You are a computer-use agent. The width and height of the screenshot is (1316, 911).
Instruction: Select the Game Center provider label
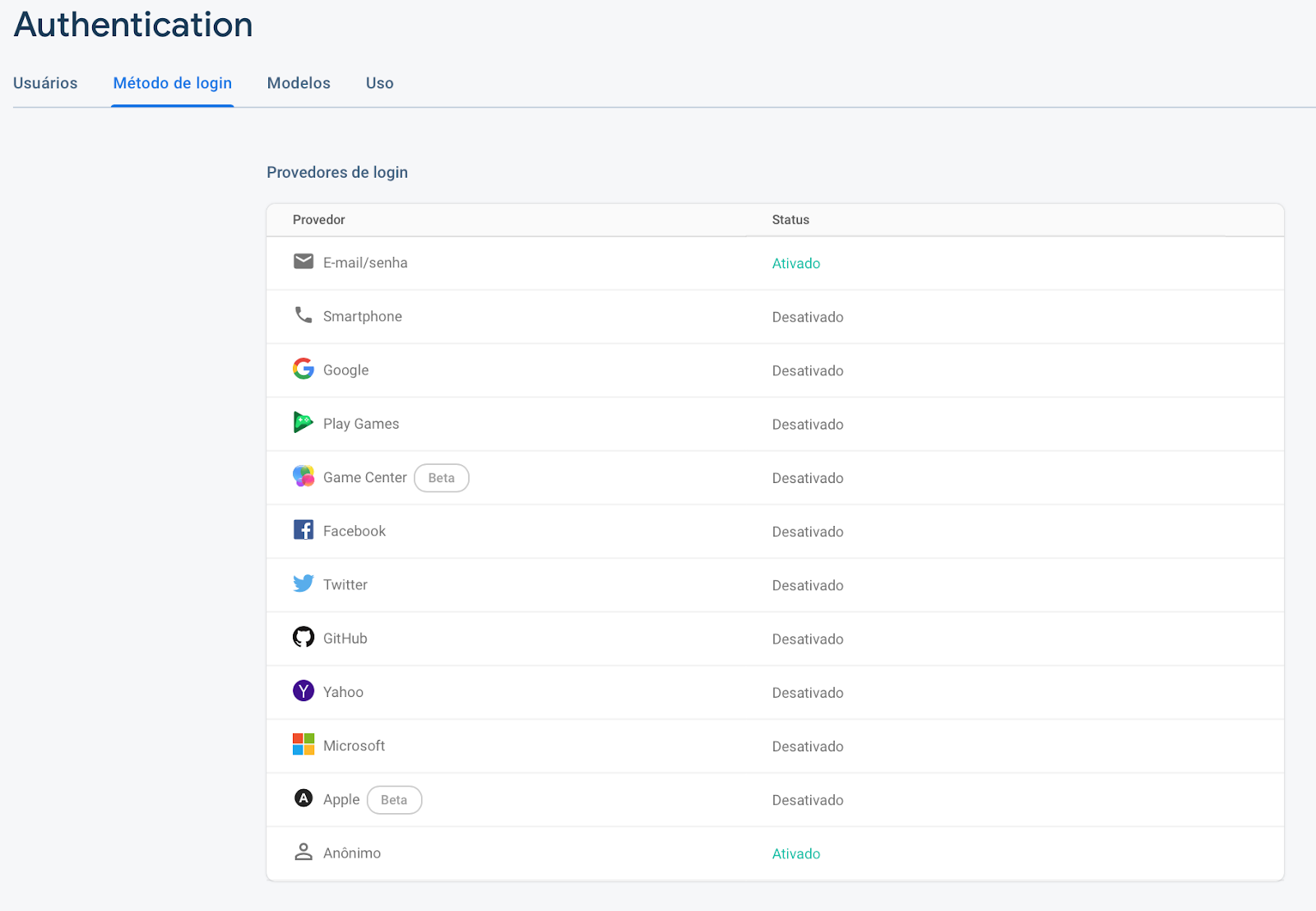click(365, 477)
